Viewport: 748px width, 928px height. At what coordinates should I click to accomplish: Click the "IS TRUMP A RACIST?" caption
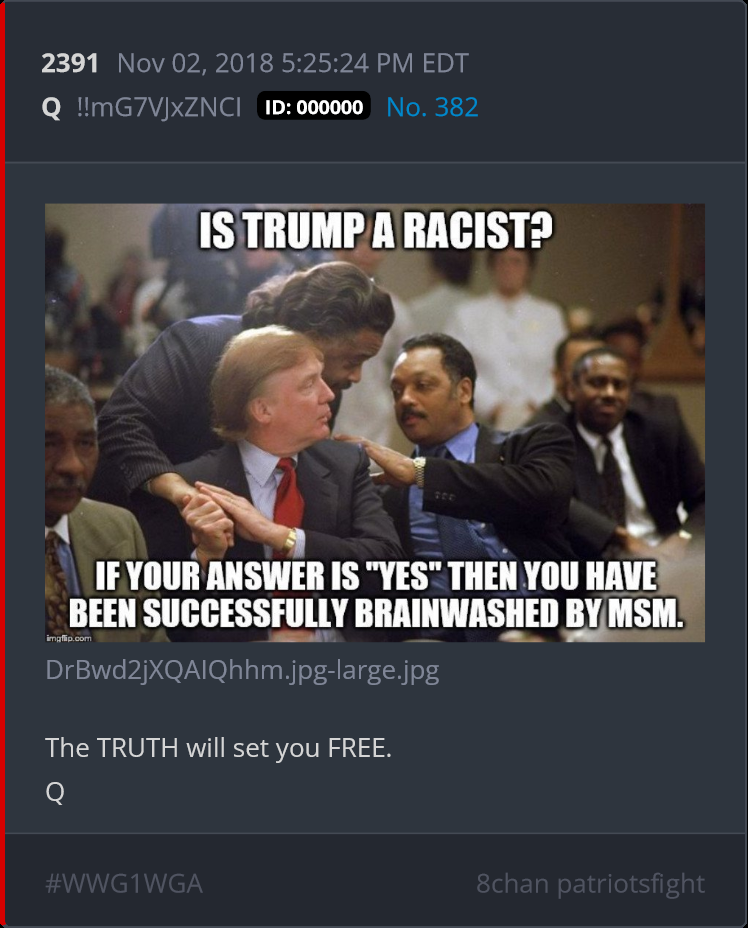coord(375,230)
